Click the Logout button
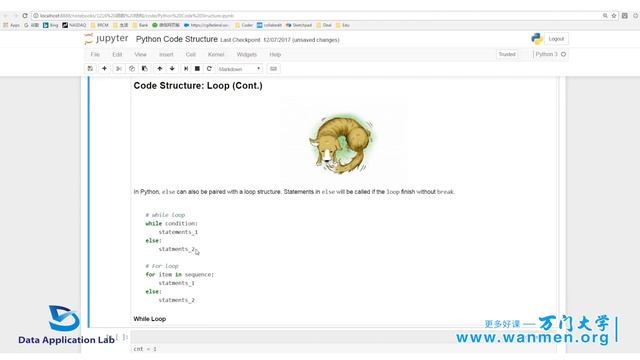This screenshot has width=640, height=360. (556, 39)
